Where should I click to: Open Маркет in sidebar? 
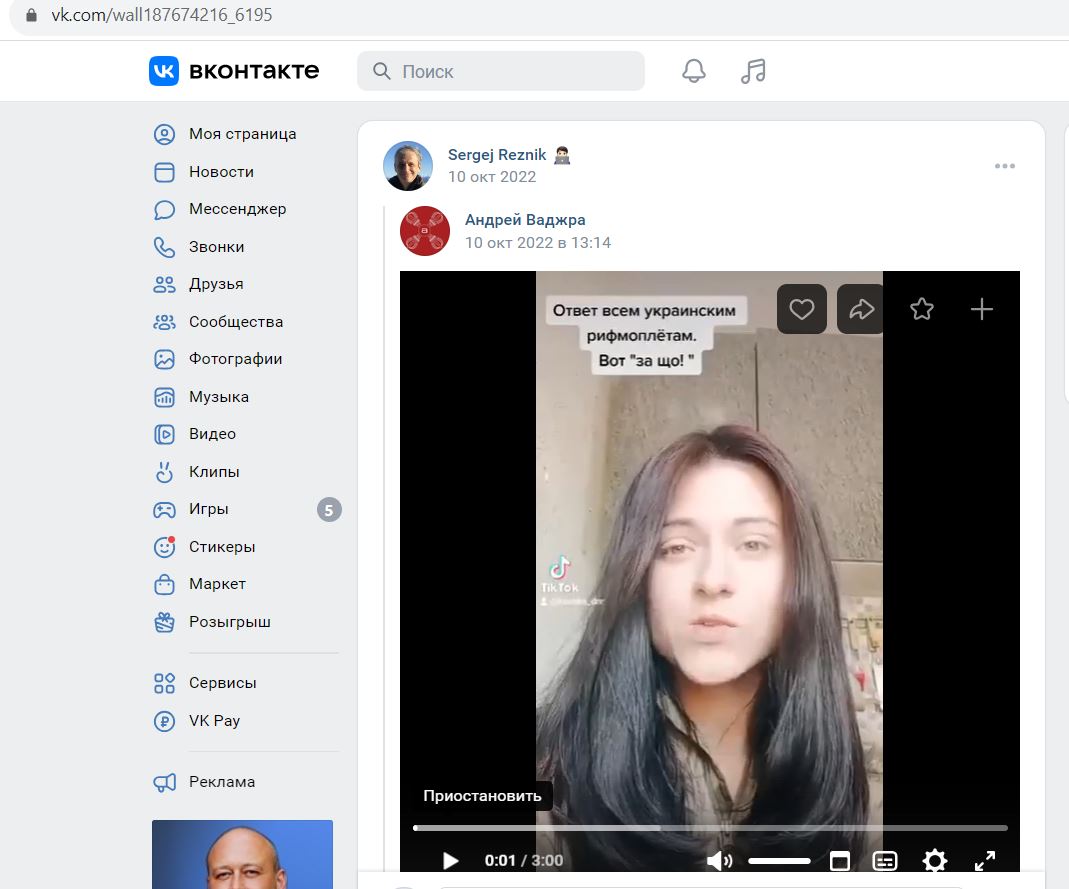[x=217, y=584]
